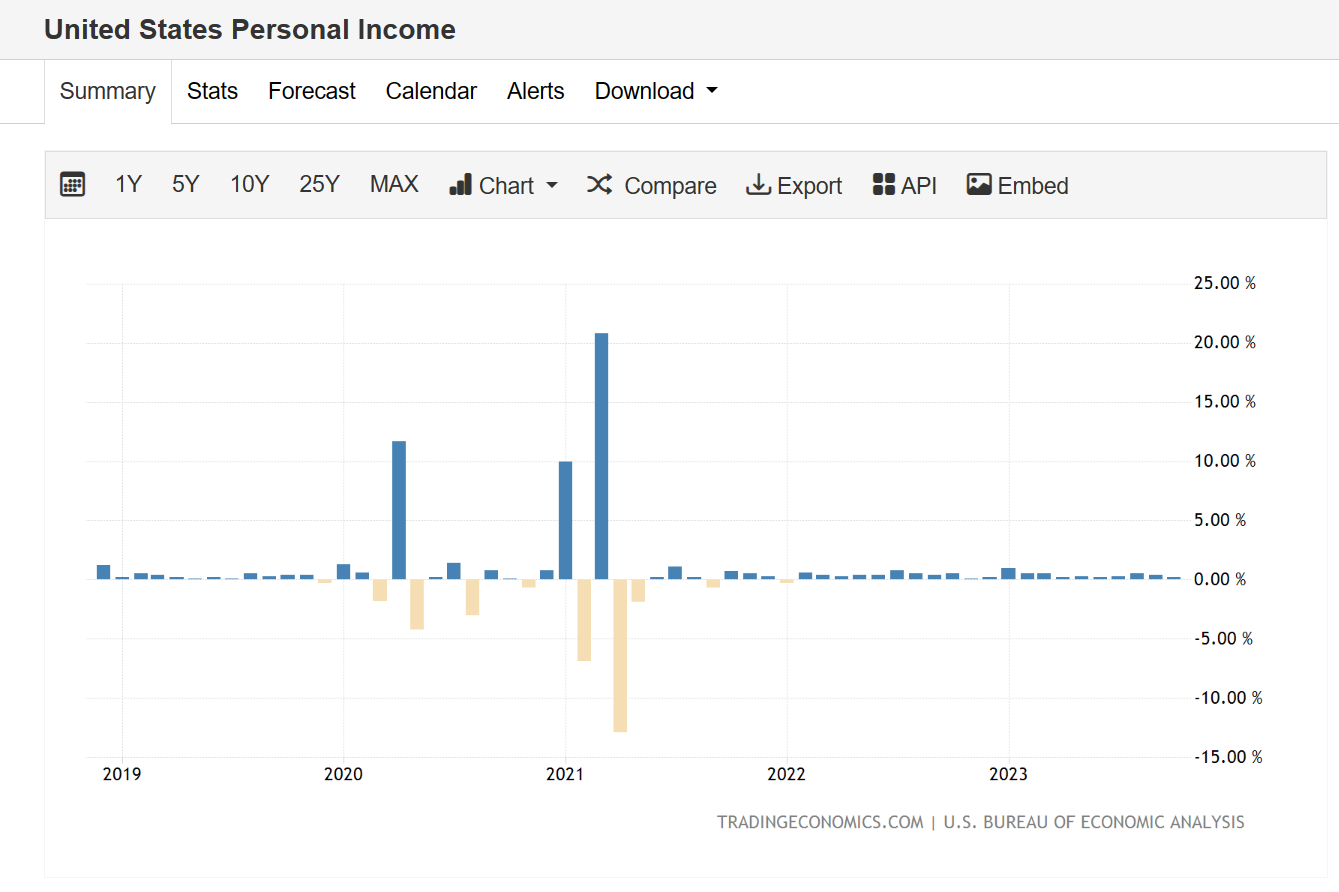Select the 5Y time range
Viewport: 1339px width, 892px height.
coord(185,184)
